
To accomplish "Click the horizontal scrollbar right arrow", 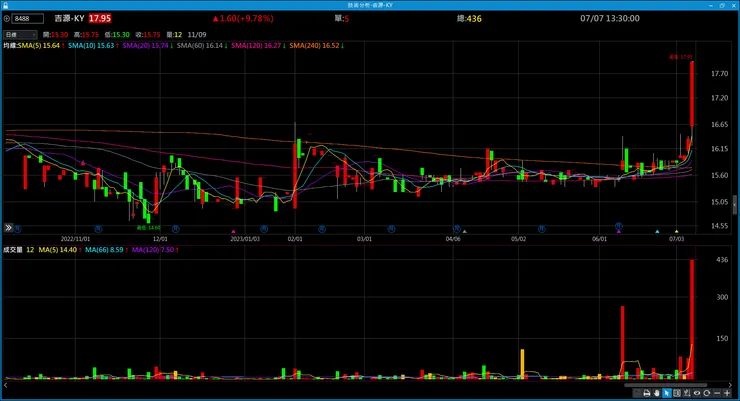I will [730, 385].
